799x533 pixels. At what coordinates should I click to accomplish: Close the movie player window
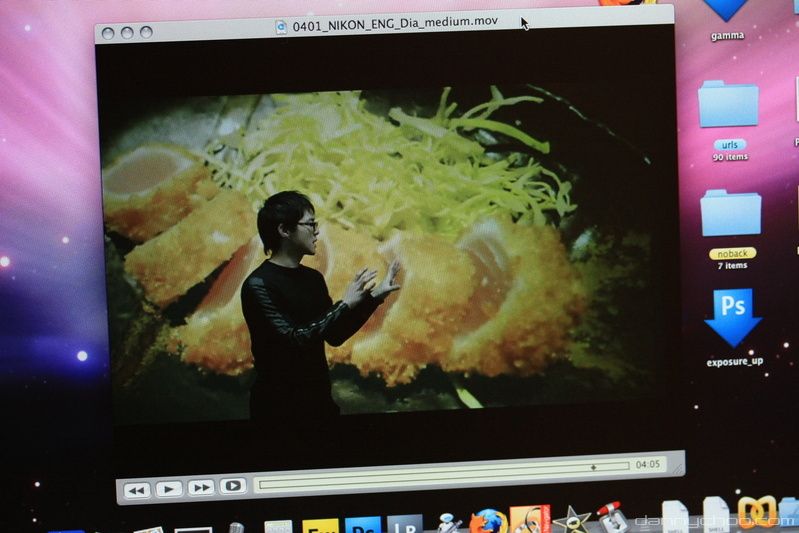pyautogui.click(x=108, y=33)
